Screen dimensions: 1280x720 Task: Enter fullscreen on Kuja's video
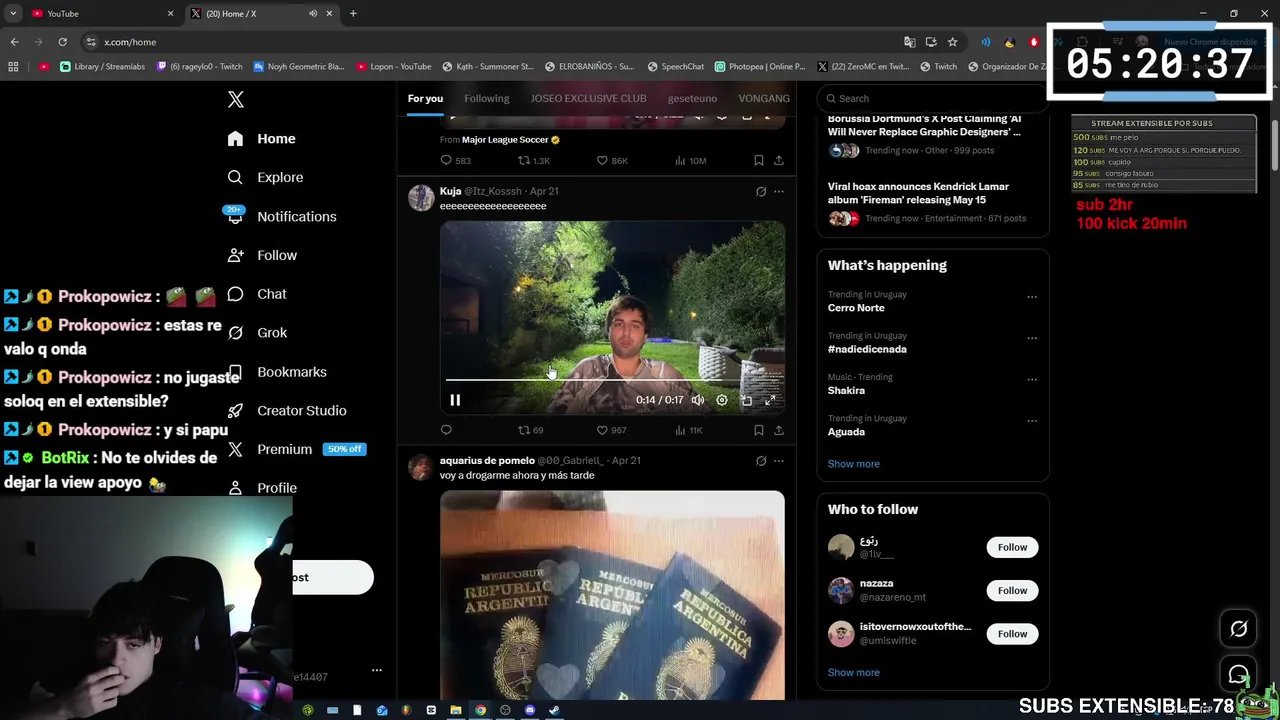[770, 400]
